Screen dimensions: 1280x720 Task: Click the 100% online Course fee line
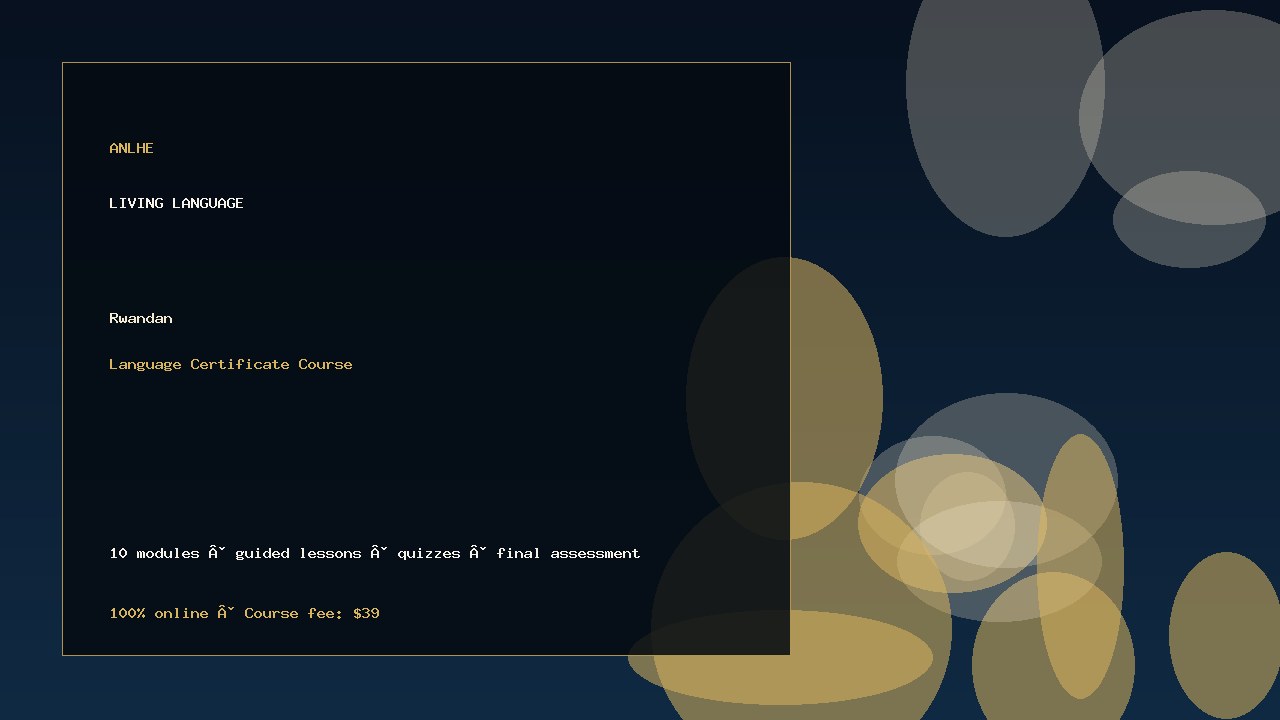click(244, 613)
